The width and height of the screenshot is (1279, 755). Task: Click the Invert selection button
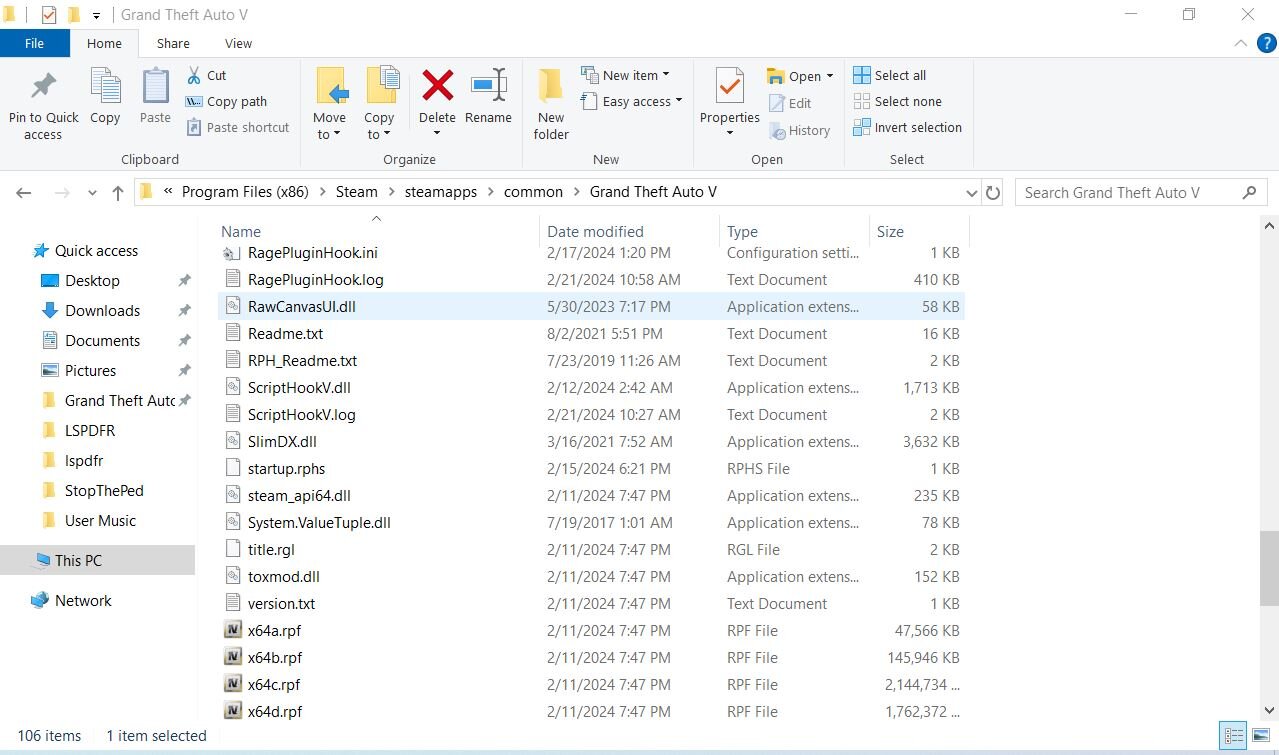click(x=907, y=127)
